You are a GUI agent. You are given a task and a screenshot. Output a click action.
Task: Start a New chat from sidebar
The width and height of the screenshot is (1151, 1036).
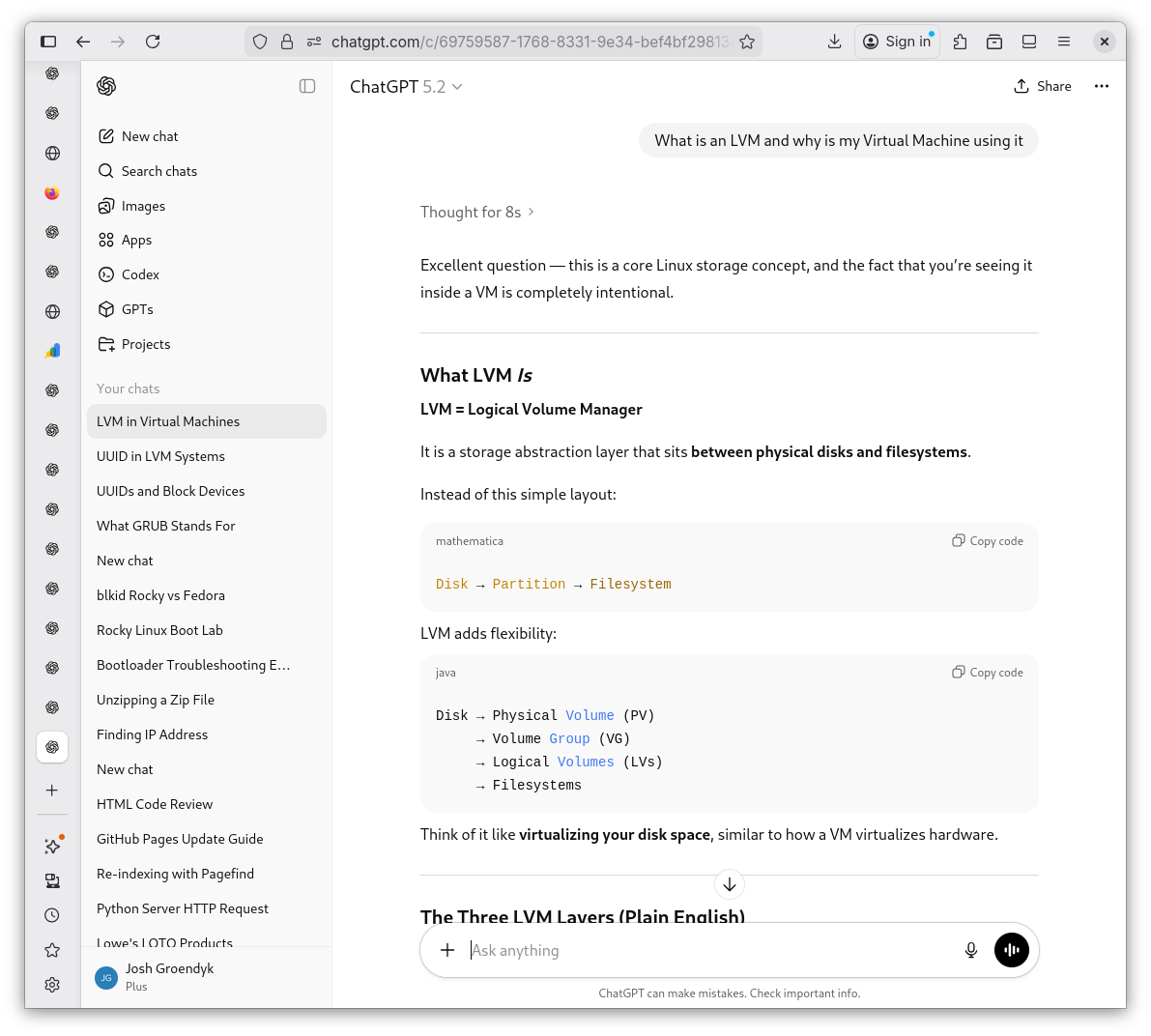pyautogui.click(x=149, y=136)
